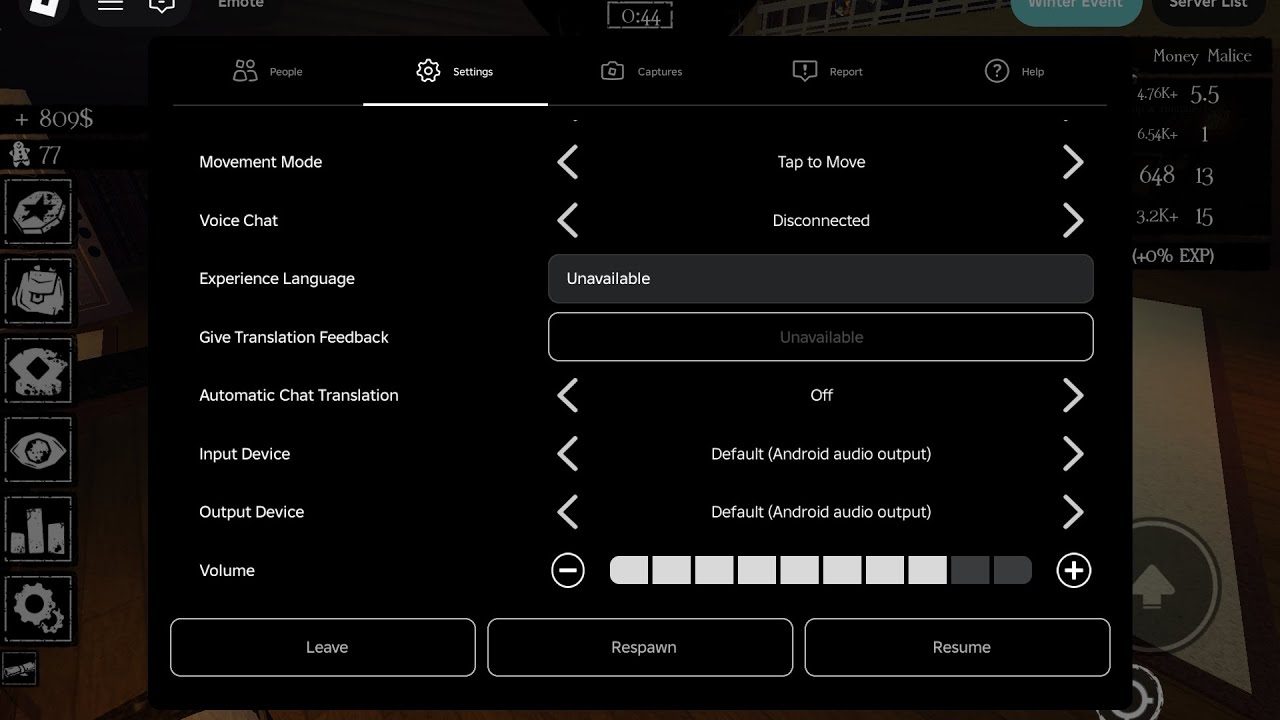
Task: Click the Money leaderboard column header
Action: tap(1175, 56)
